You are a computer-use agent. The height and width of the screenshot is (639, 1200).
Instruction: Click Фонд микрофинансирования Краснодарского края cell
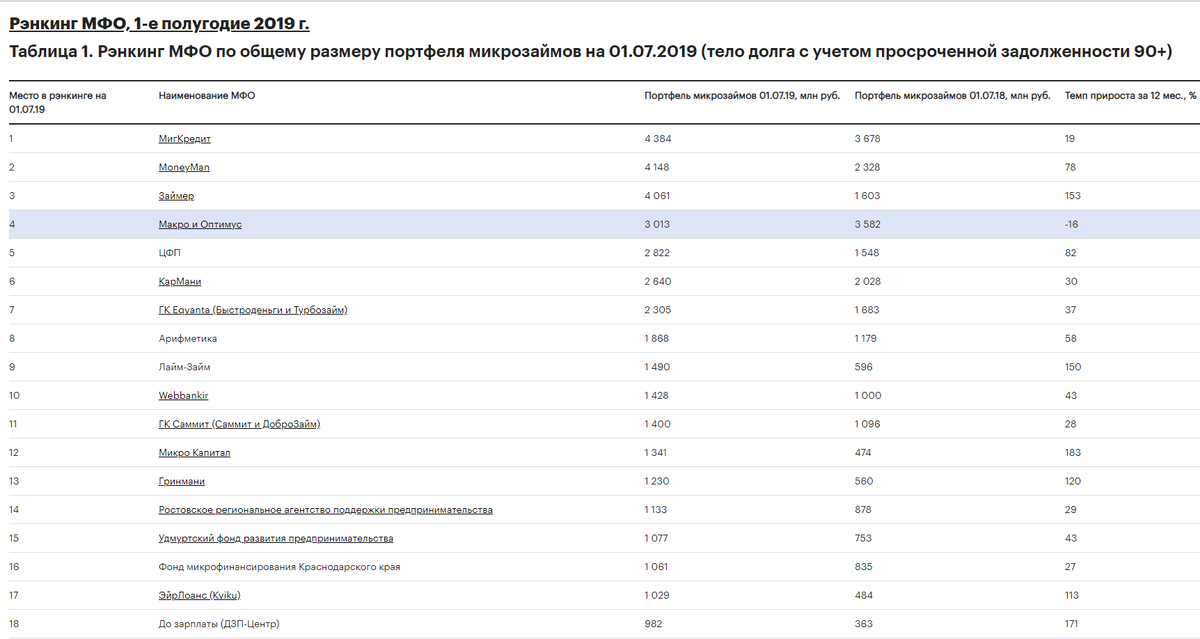pyautogui.click(x=280, y=567)
